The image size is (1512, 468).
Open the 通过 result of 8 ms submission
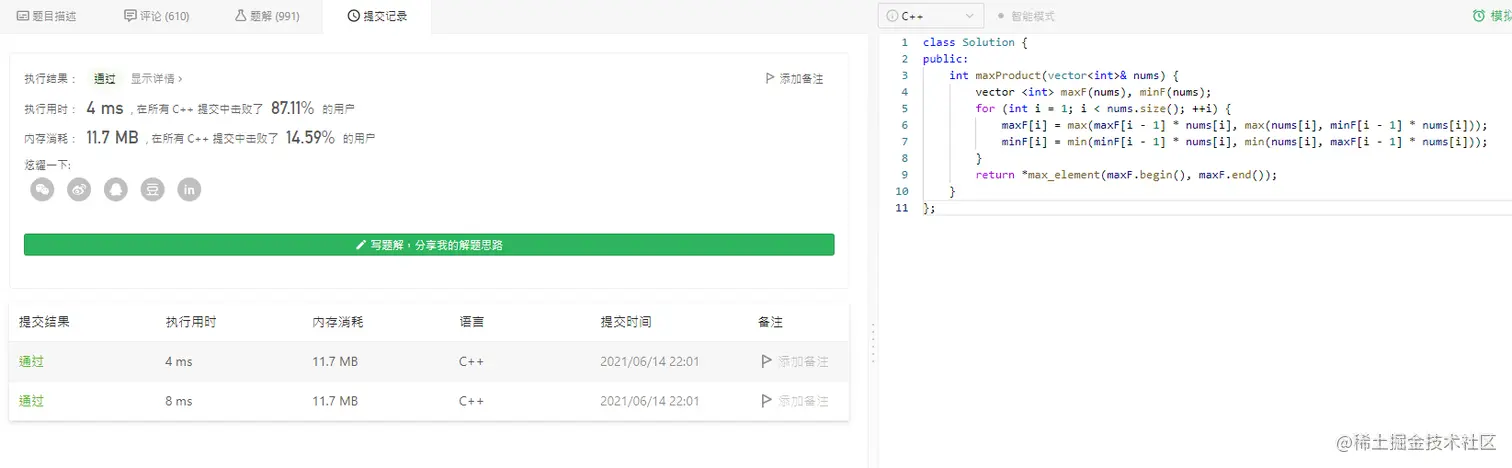click(32, 401)
